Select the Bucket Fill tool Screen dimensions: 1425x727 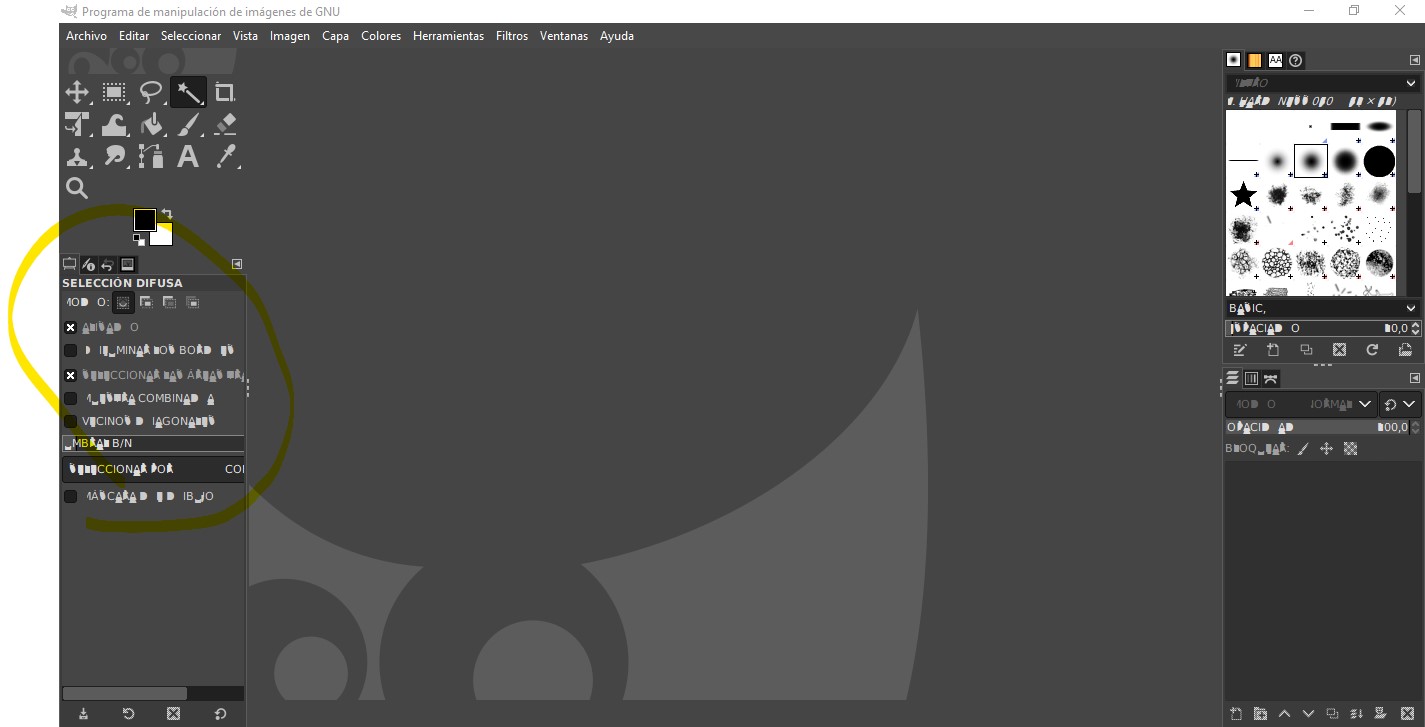[151, 125]
